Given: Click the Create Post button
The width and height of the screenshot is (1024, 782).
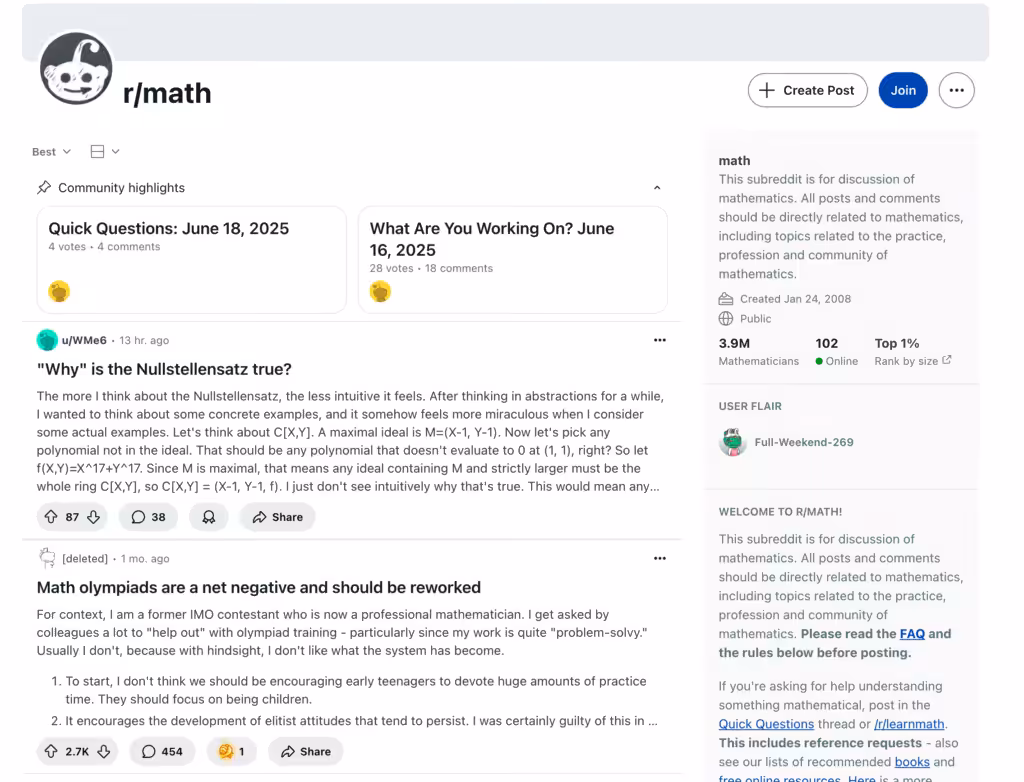Looking at the screenshot, I should coord(807,90).
